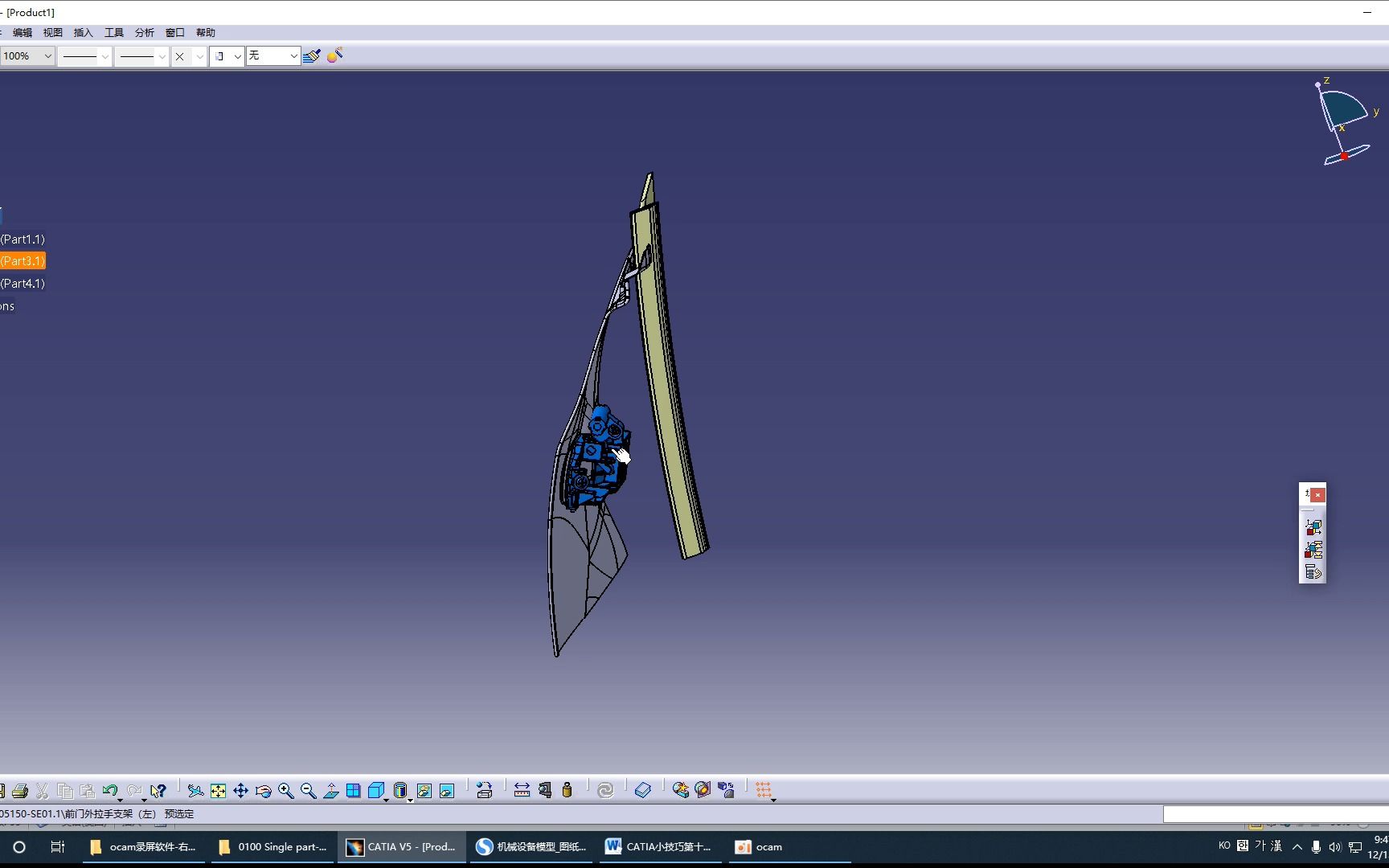This screenshot has width=1389, height=868.
Task: Click the Print icon in bottom toolbar
Action: point(20,791)
